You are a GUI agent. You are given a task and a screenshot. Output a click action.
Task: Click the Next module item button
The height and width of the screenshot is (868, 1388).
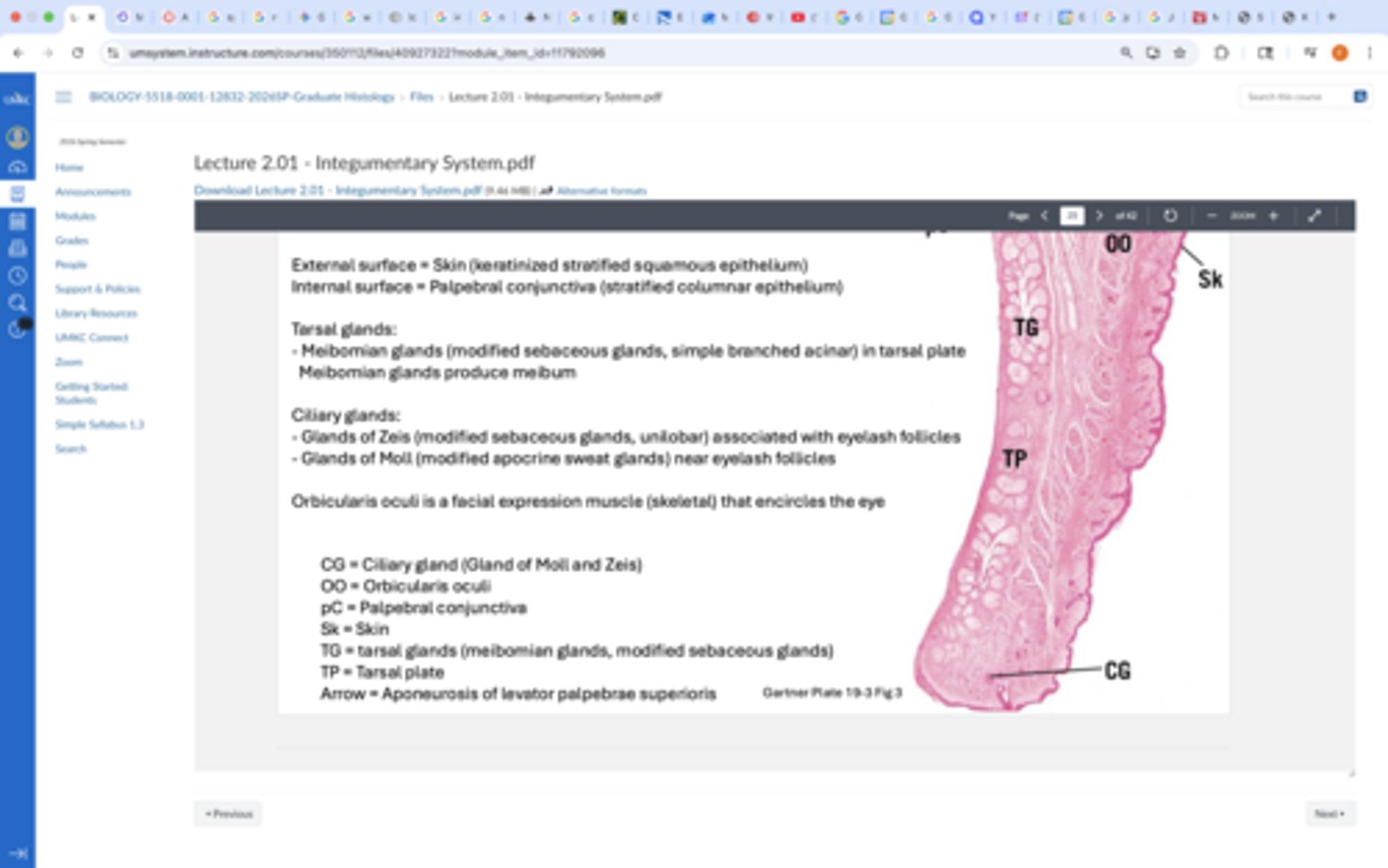(x=1330, y=814)
